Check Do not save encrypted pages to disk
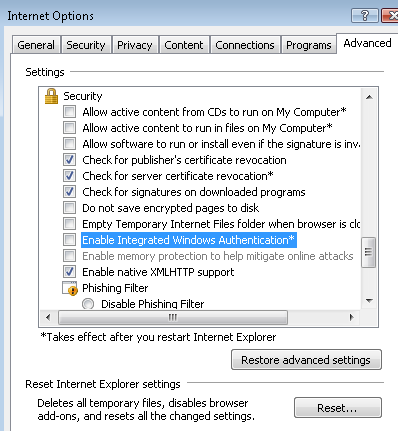398x431 pixels. 70,208
